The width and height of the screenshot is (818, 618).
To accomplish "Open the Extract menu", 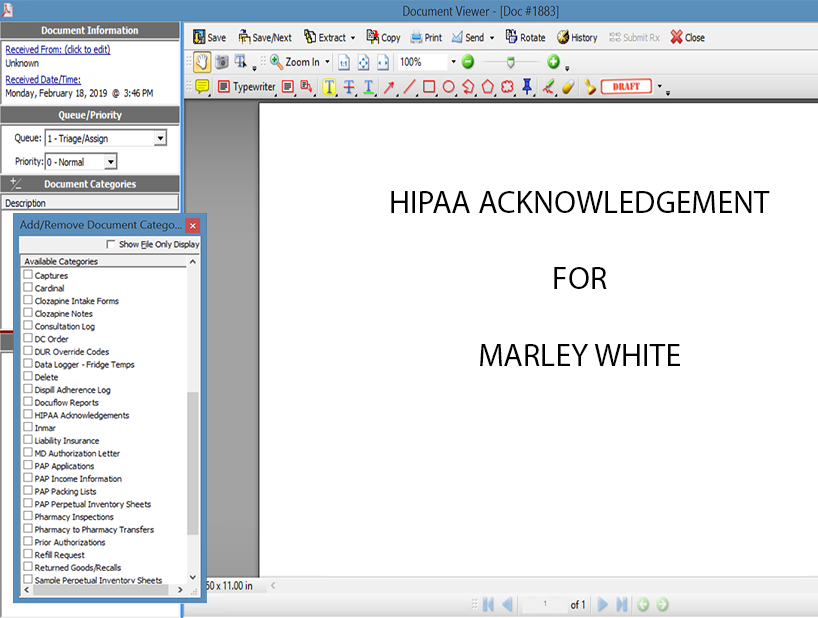I will (x=326, y=37).
